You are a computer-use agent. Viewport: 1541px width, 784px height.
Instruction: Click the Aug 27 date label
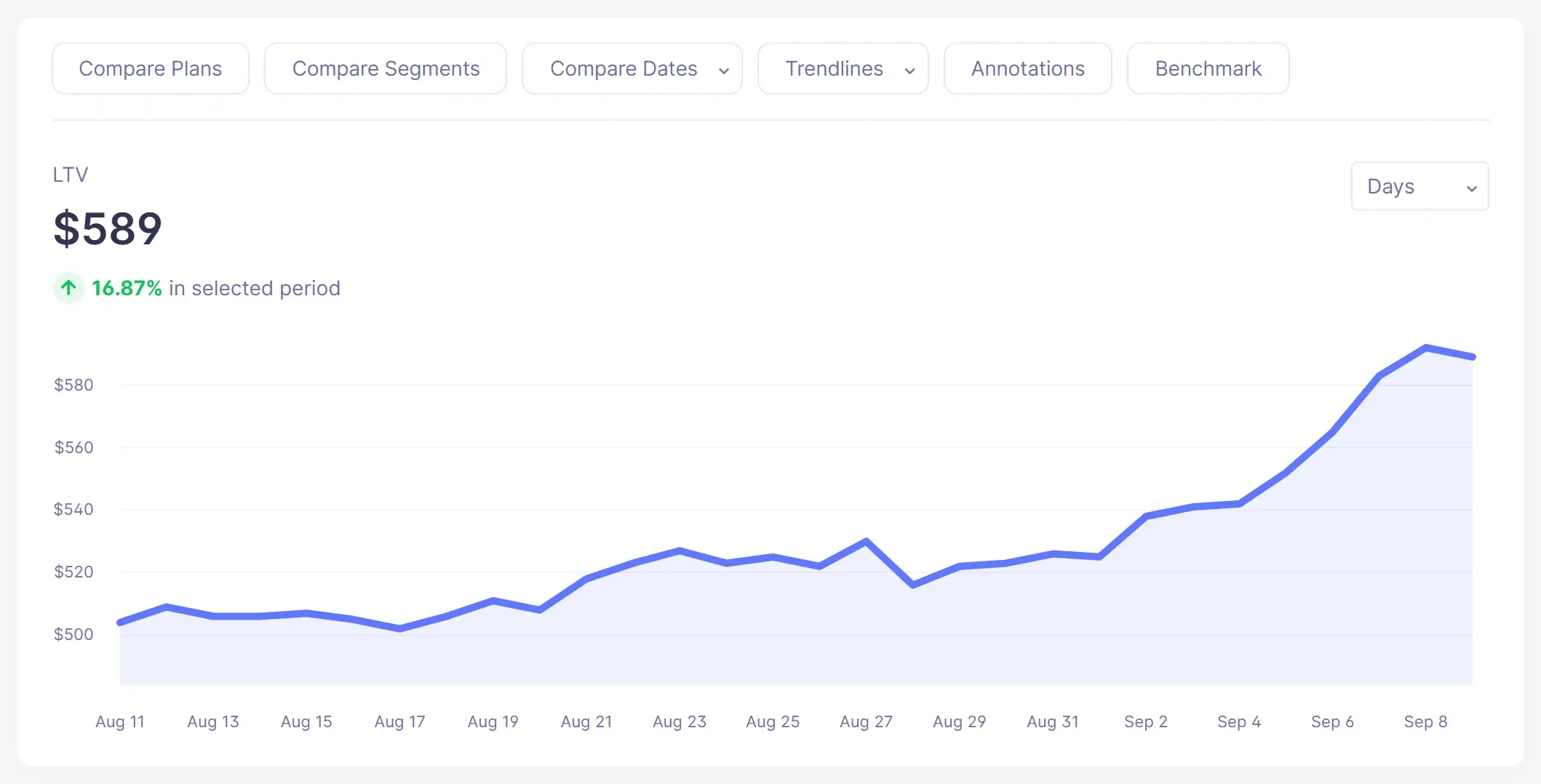[x=866, y=721]
